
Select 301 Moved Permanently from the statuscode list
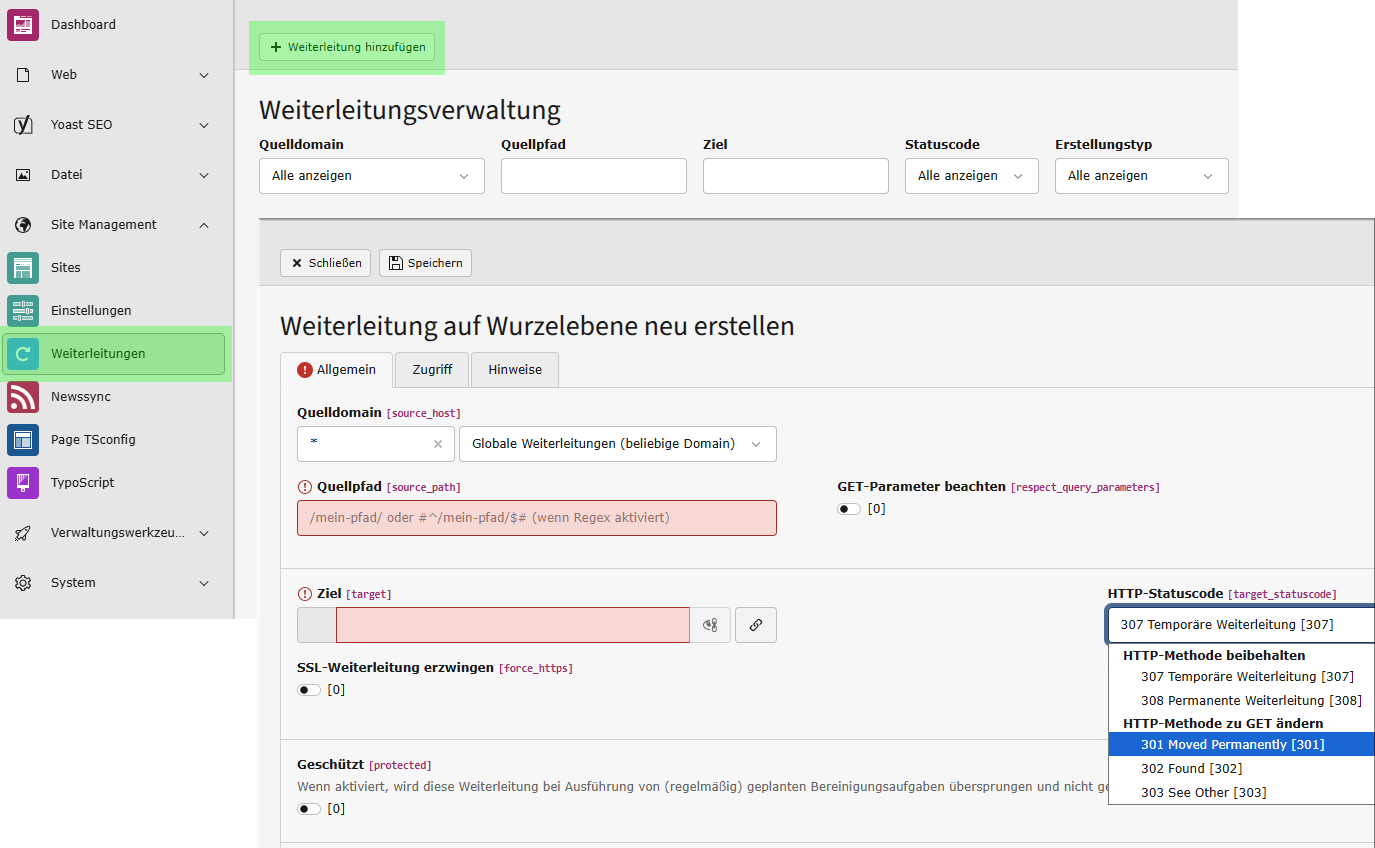click(1231, 744)
